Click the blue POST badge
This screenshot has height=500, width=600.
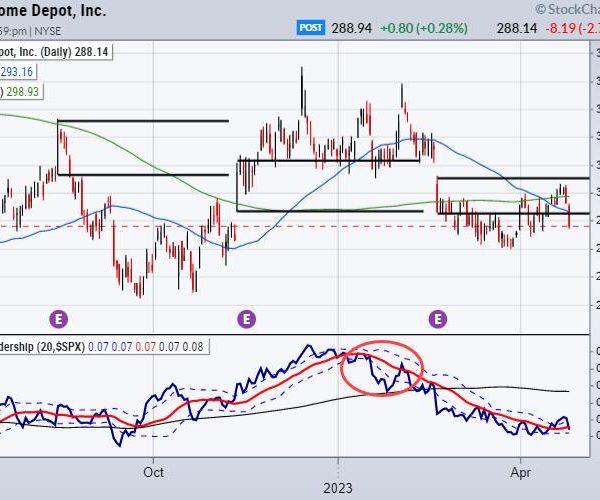pos(310,28)
